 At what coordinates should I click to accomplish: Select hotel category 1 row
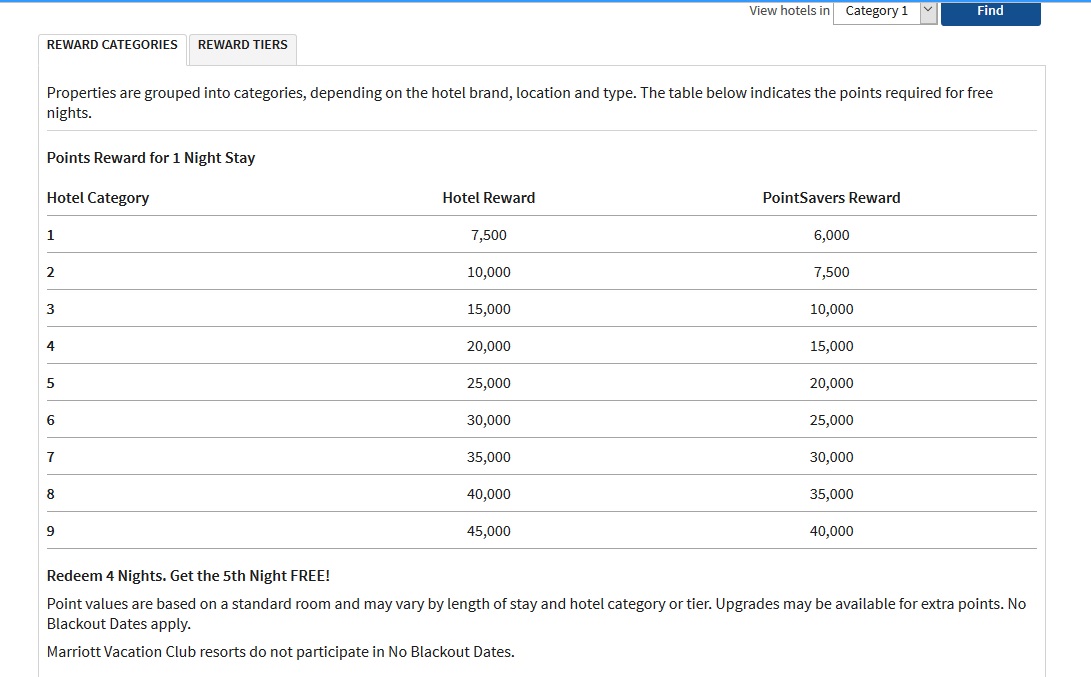click(50, 234)
